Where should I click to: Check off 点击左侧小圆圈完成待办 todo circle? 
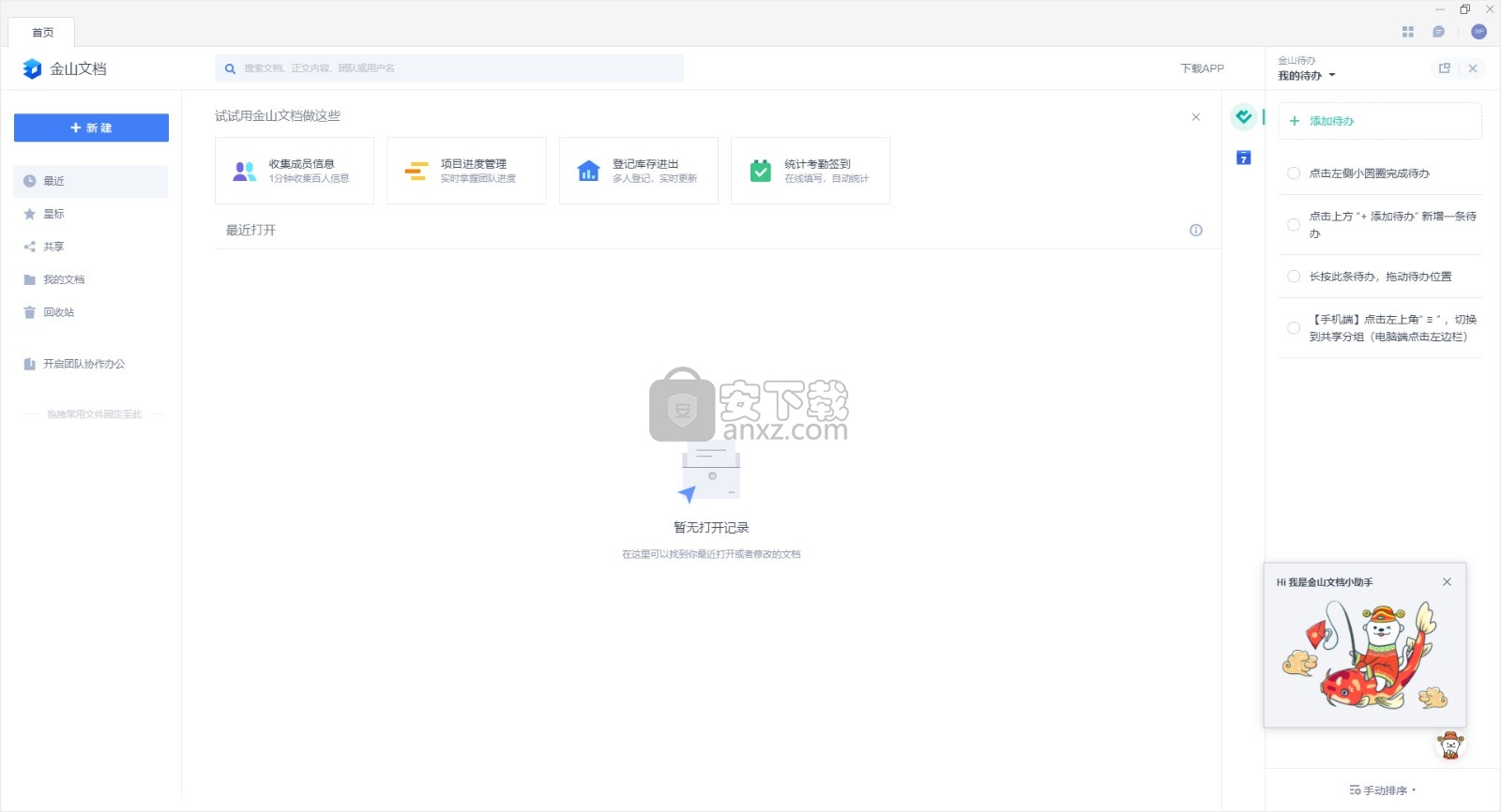tap(1294, 173)
